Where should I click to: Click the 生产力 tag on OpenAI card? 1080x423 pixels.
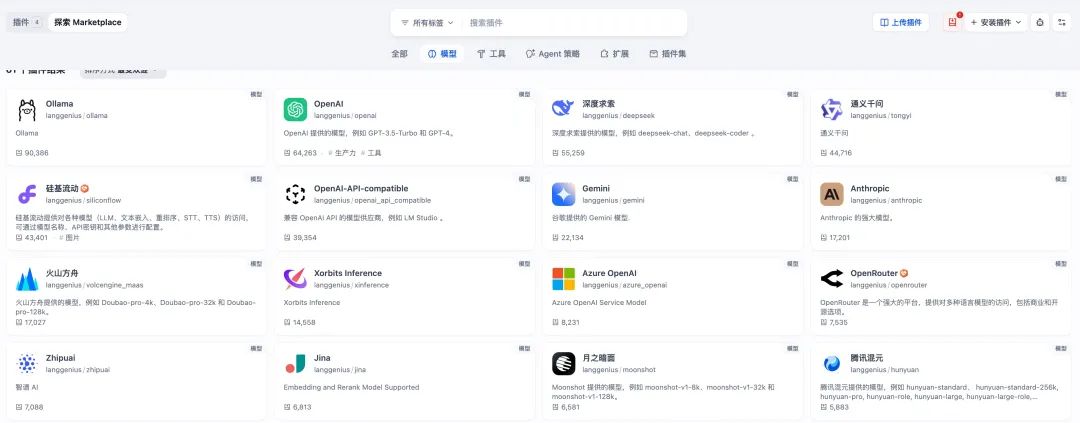coord(342,153)
